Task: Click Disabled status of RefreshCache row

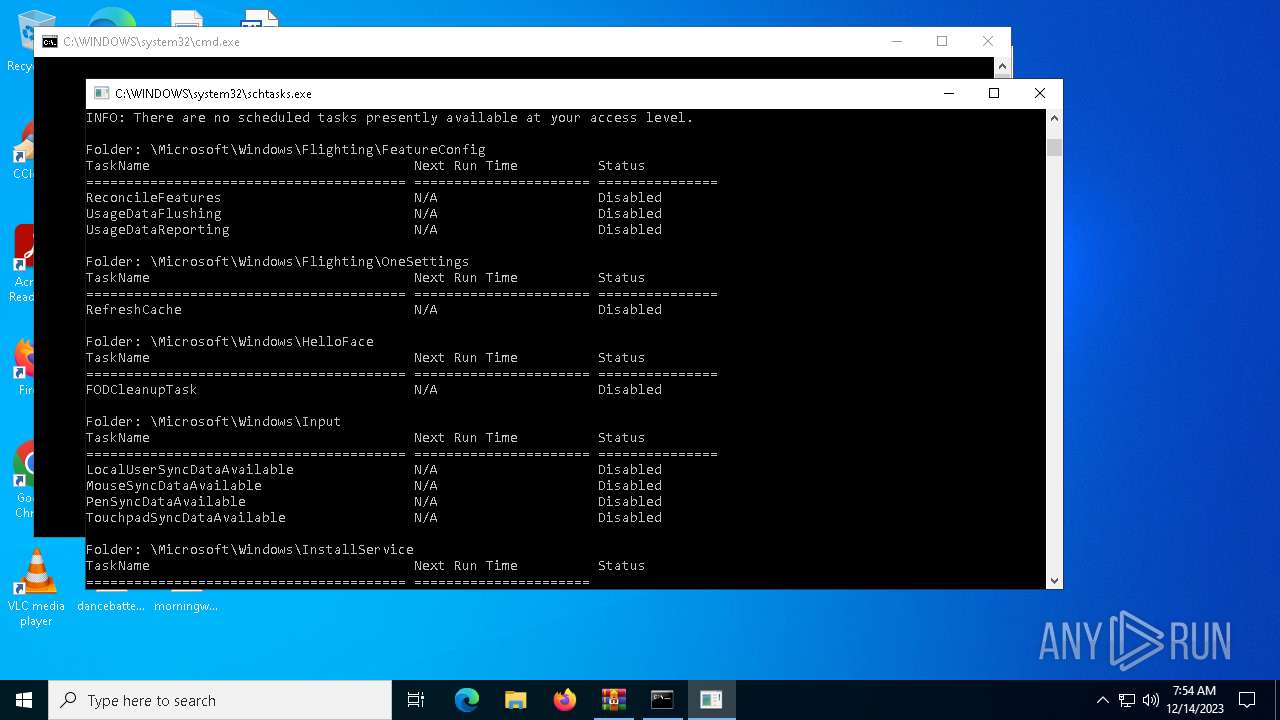Action: point(630,310)
